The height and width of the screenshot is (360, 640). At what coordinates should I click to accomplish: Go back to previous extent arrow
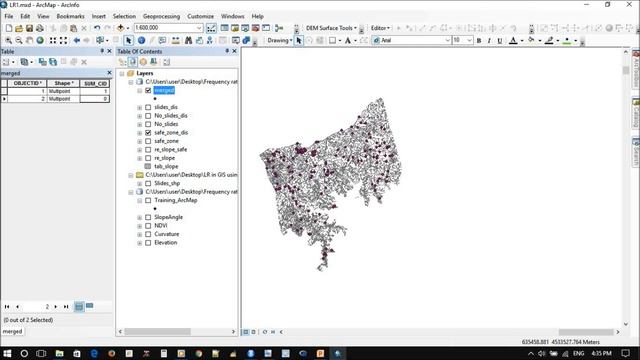coord(76,40)
